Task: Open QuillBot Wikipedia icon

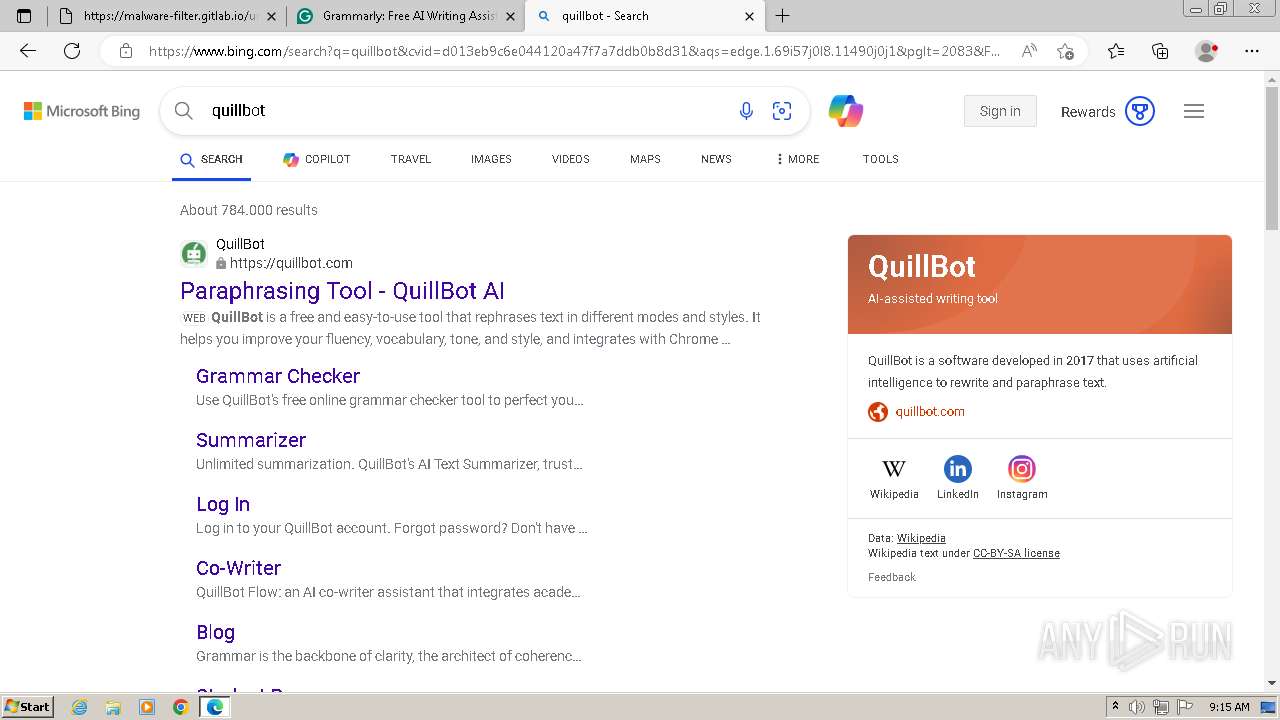Action: [x=894, y=469]
